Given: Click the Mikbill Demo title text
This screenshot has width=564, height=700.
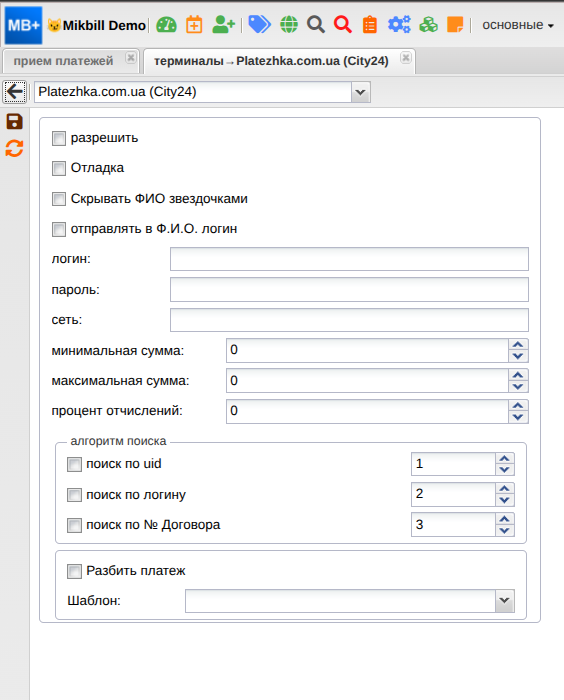Looking at the screenshot, I should click(104, 25).
